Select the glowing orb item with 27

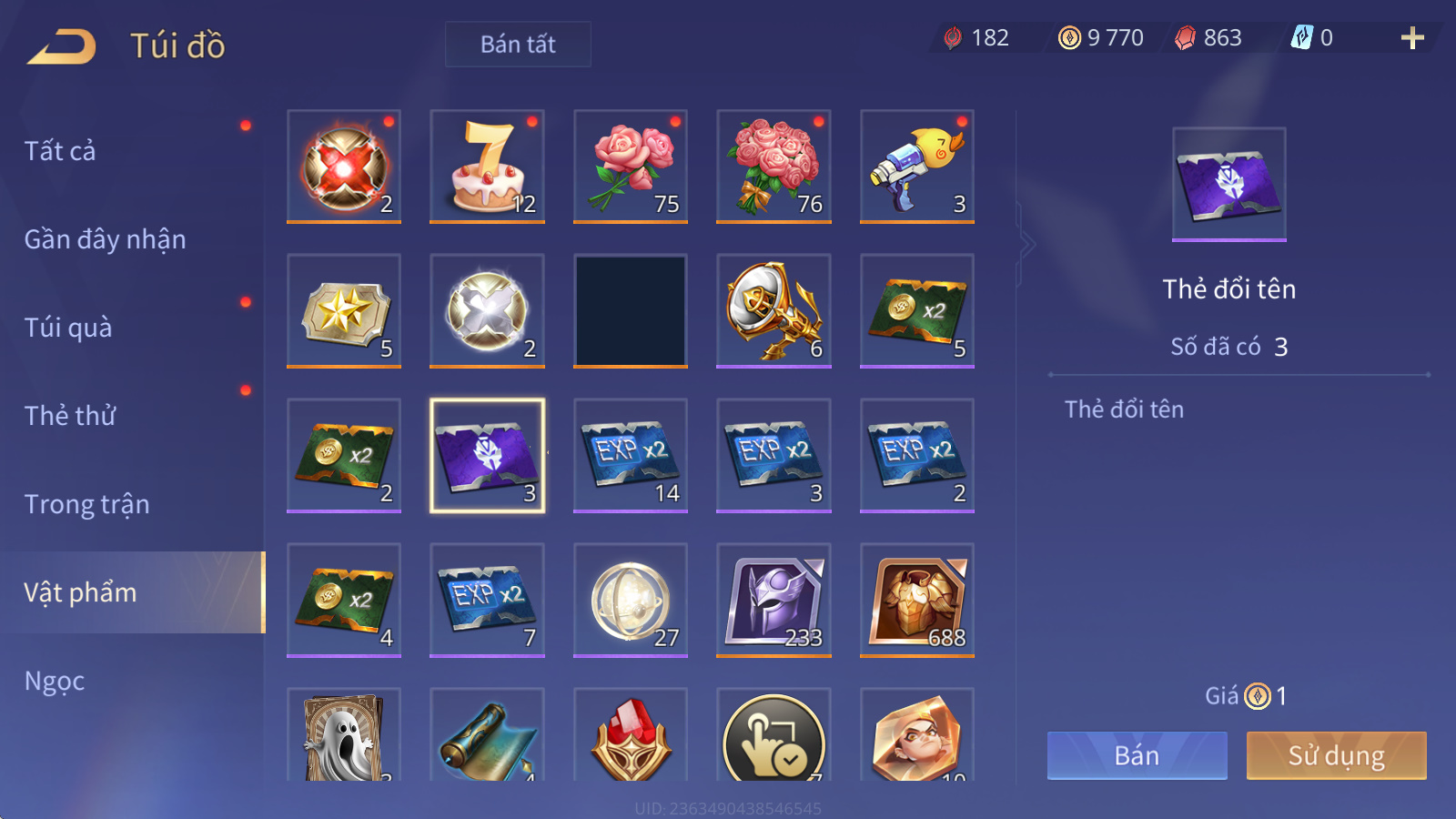pos(631,600)
